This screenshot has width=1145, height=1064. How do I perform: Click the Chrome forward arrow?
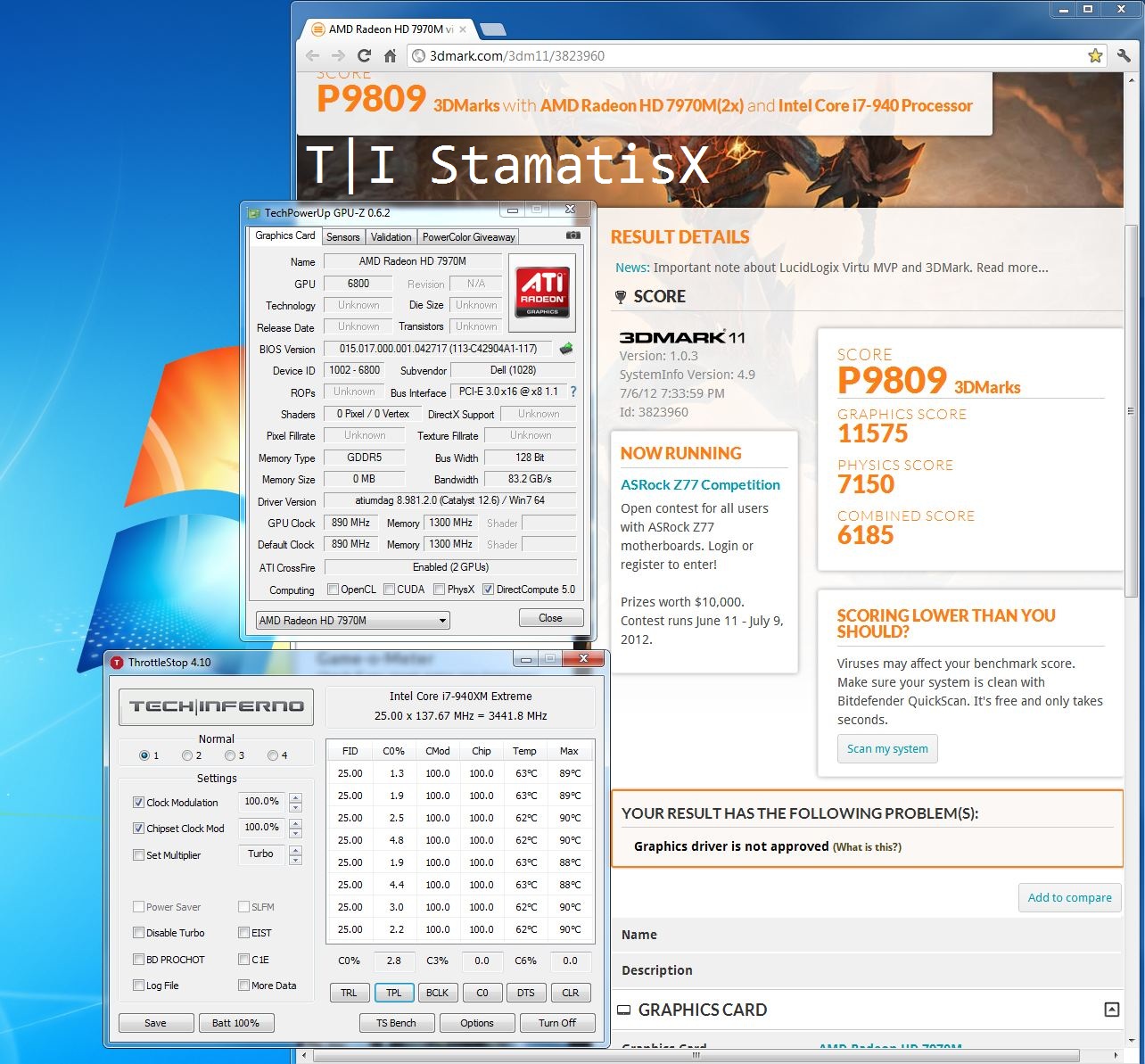point(338,55)
